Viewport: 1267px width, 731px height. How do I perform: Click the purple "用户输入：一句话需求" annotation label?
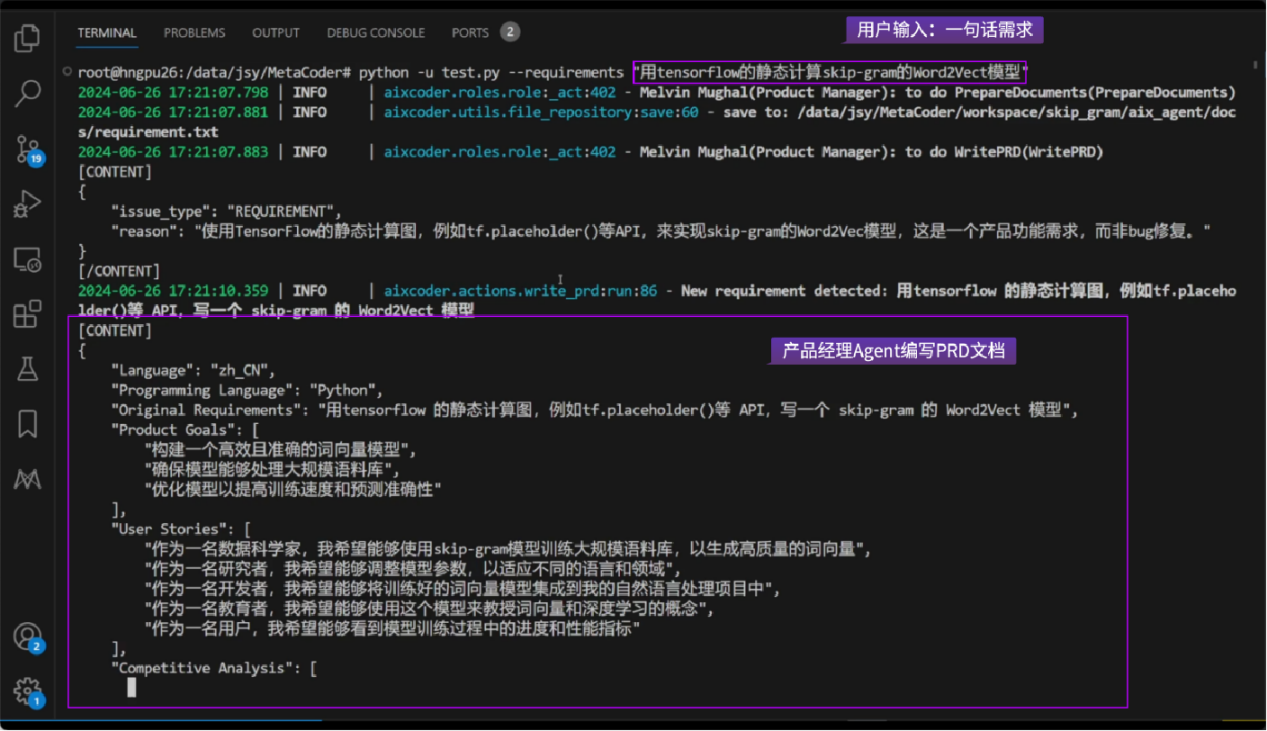pyautogui.click(x=945, y=30)
